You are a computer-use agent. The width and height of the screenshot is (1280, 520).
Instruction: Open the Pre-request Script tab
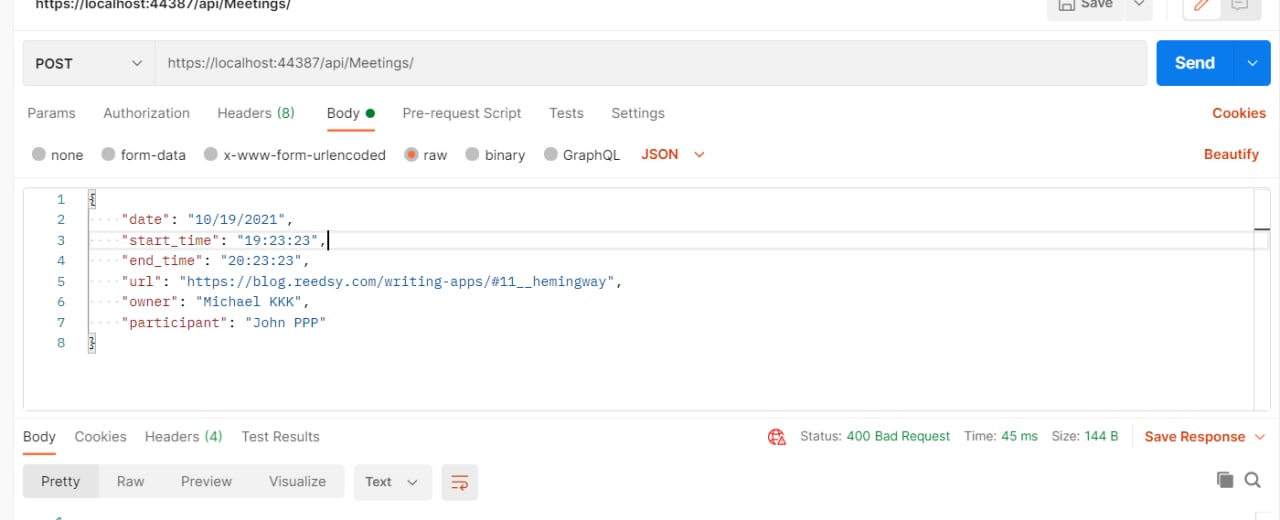pos(462,113)
